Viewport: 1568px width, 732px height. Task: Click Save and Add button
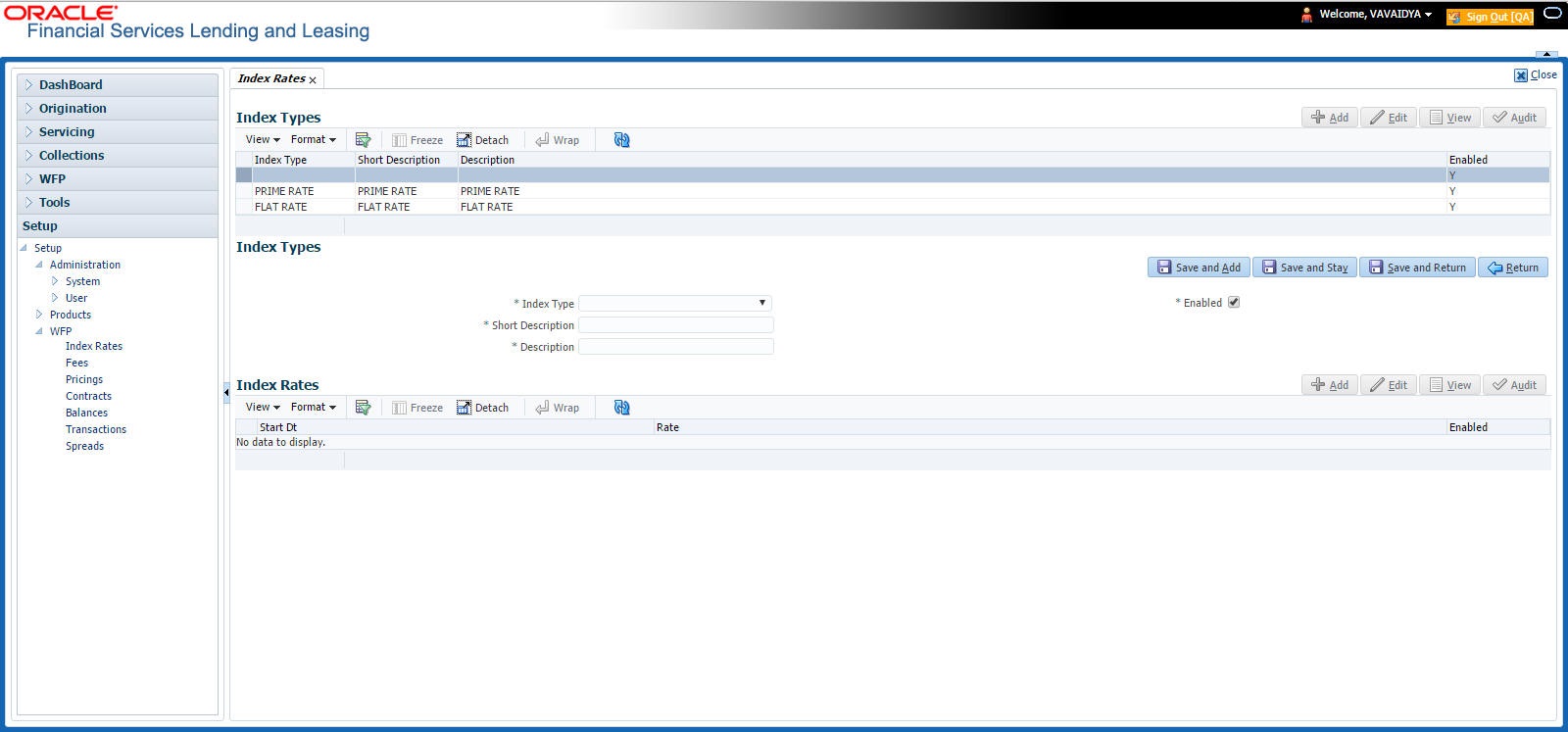tap(1199, 268)
